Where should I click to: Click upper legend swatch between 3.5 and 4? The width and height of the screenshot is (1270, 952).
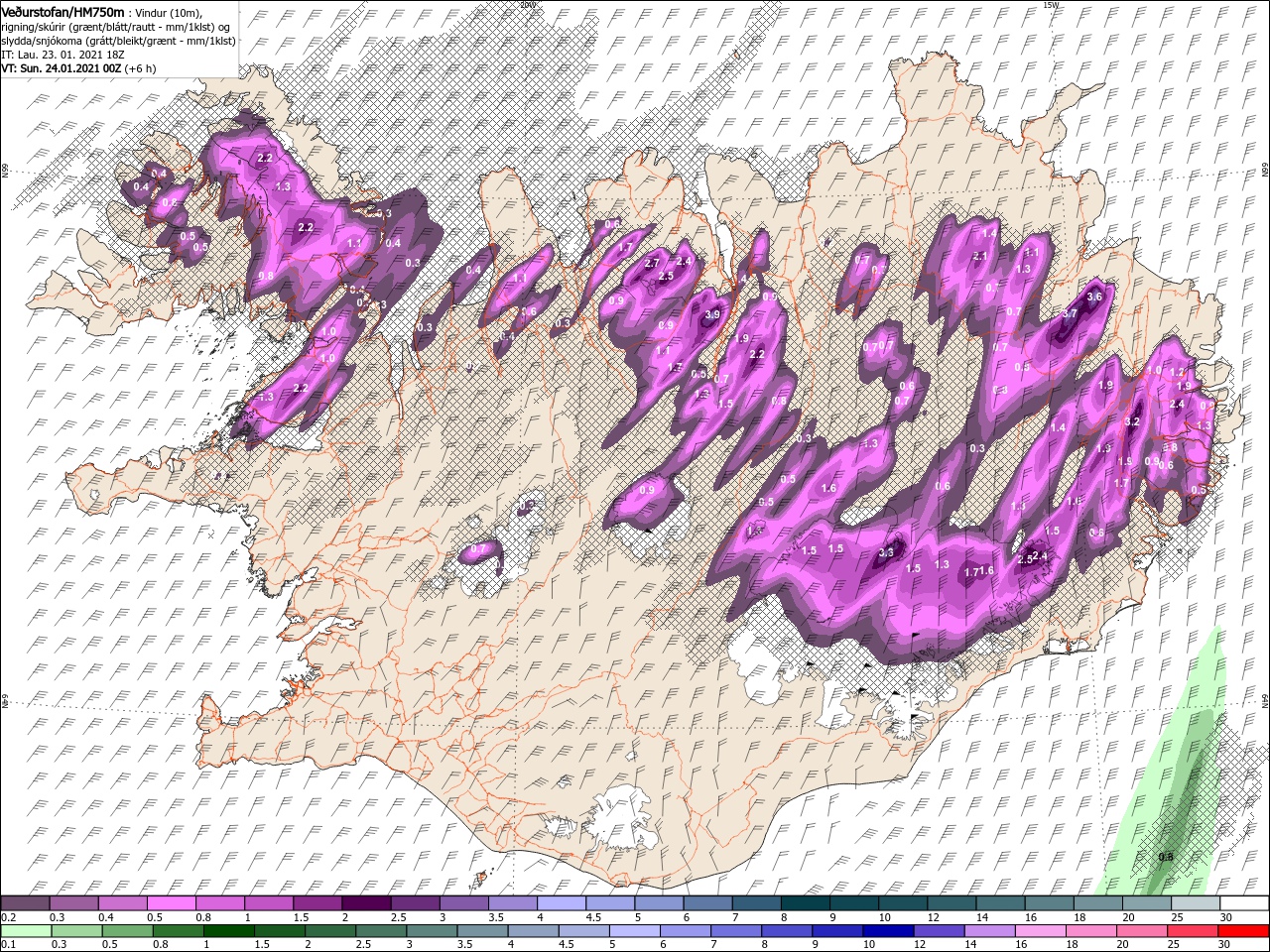tap(512, 902)
